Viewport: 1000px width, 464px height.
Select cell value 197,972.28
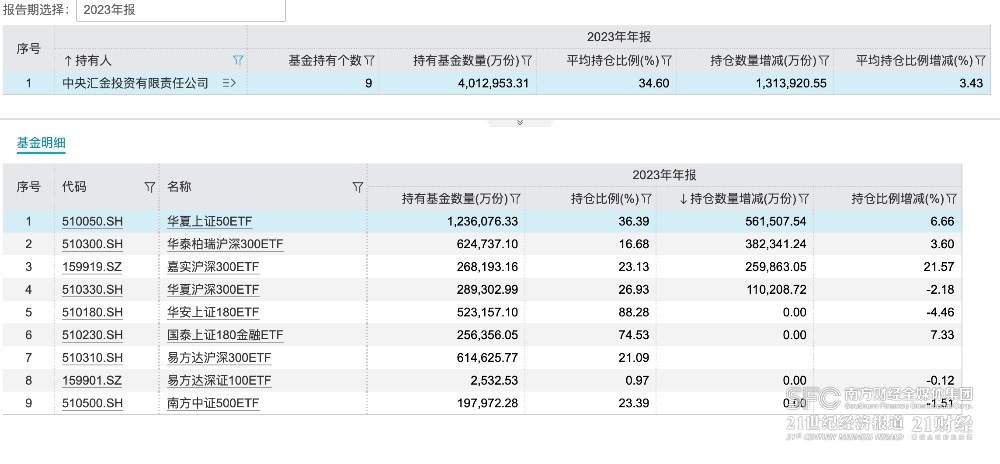(485, 403)
